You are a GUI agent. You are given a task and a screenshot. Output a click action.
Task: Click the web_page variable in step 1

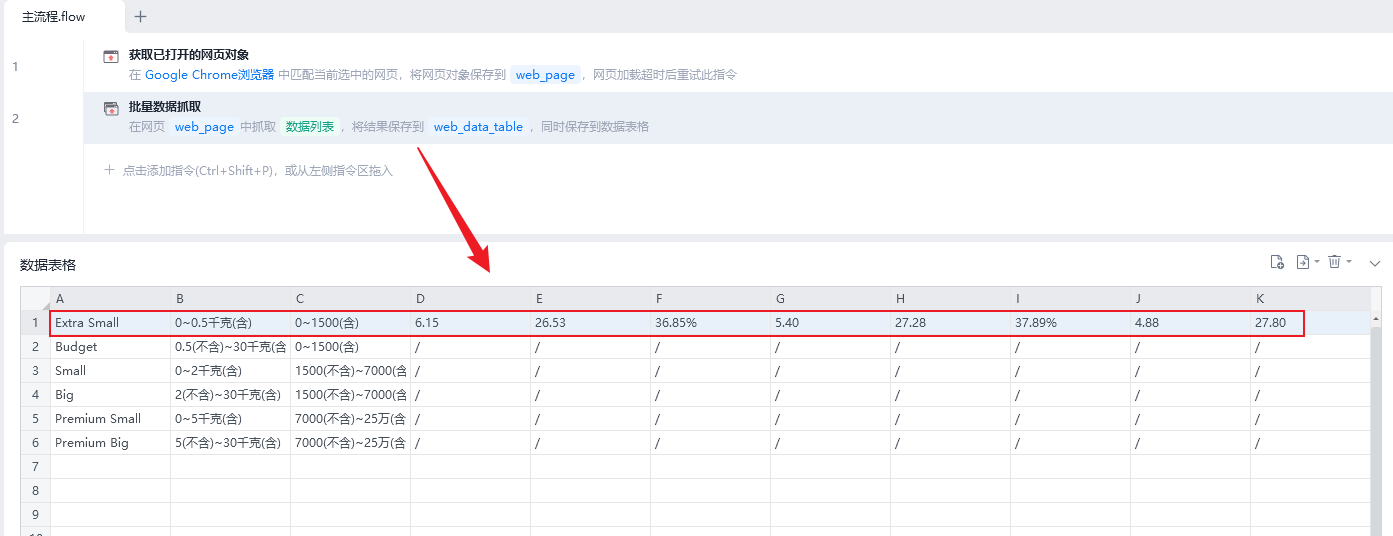545,75
